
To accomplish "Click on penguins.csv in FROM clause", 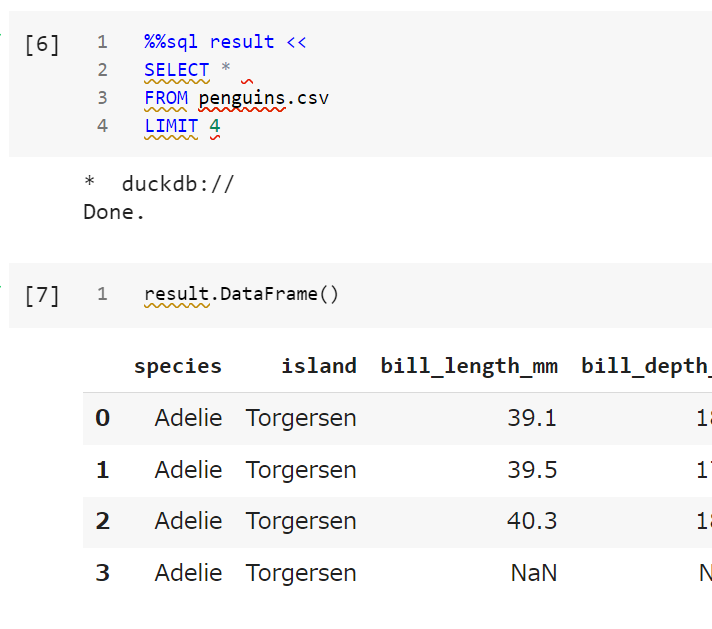I will (x=263, y=98).
